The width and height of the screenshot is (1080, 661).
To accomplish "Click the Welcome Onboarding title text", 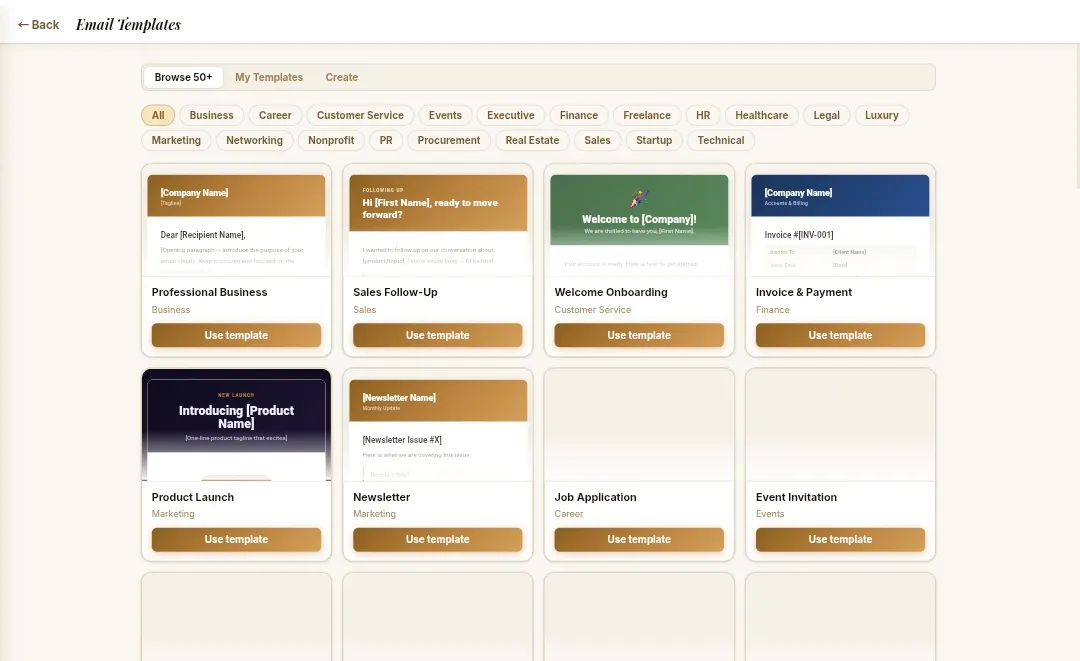I will 611,292.
